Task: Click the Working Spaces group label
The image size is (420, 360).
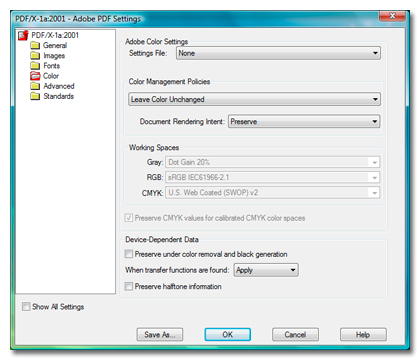Action: pyautogui.click(x=154, y=148)
